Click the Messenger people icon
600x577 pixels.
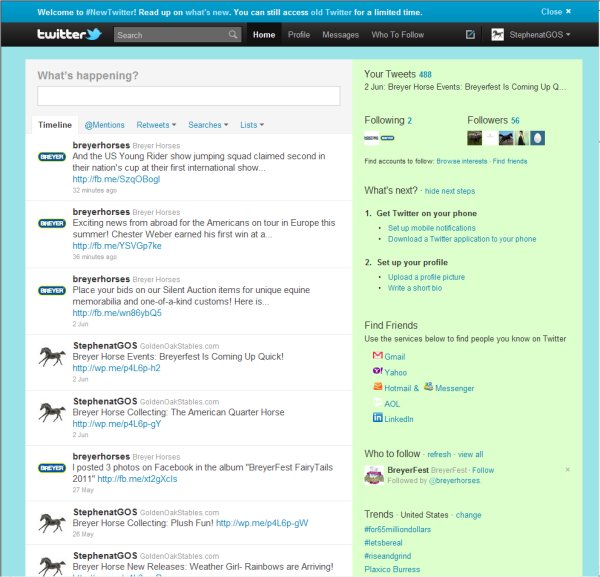(x=429, y=386)
